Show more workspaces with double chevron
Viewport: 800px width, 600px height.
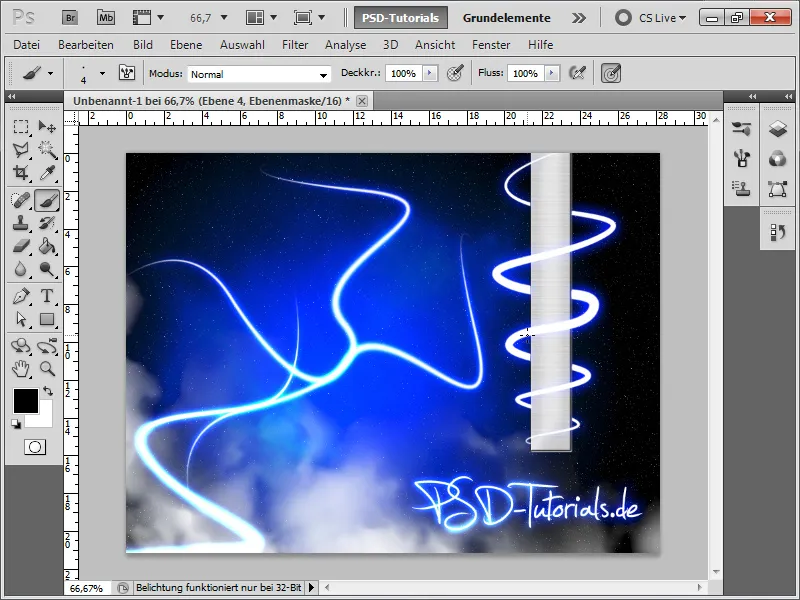tap(579, 18)
